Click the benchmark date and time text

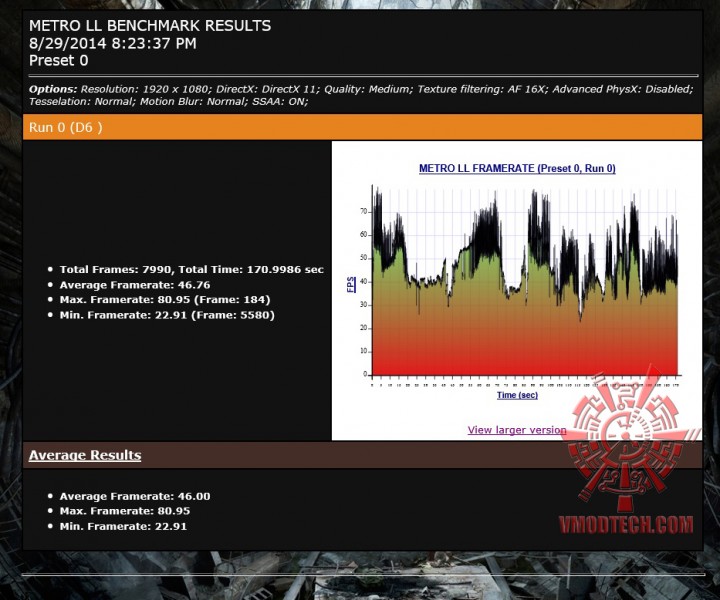pos(112,44)
